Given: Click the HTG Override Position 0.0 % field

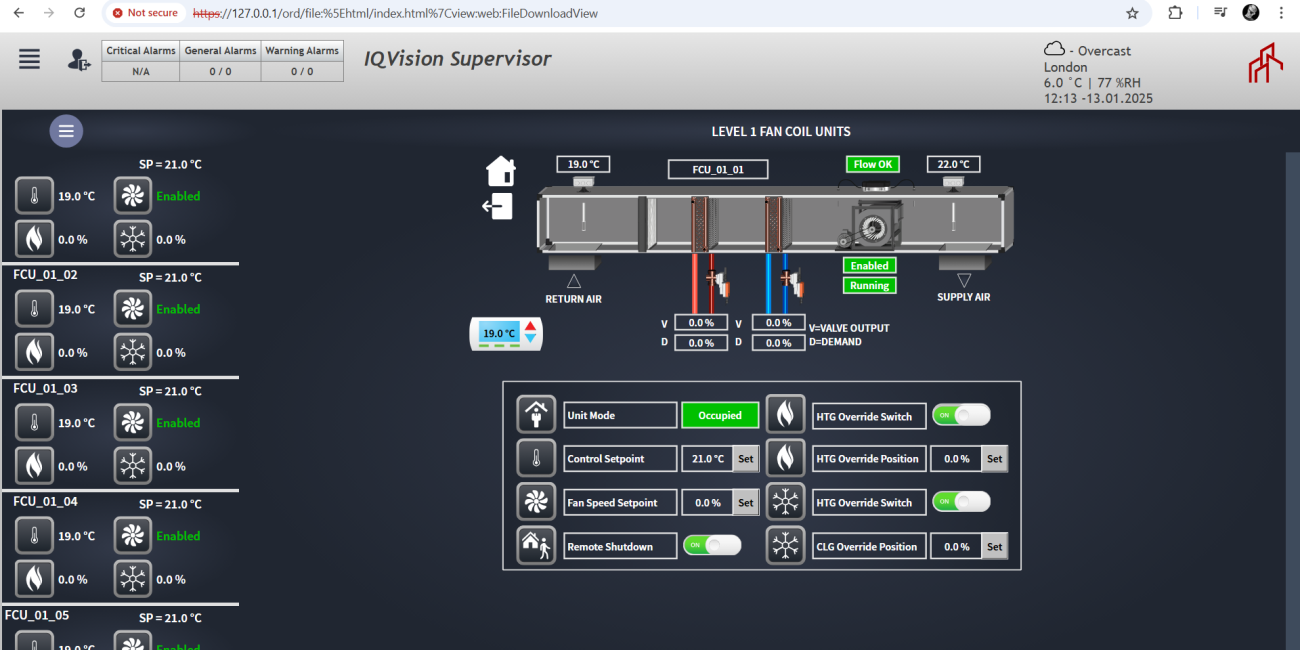Looking at the screenshot, I should point(957,459).
